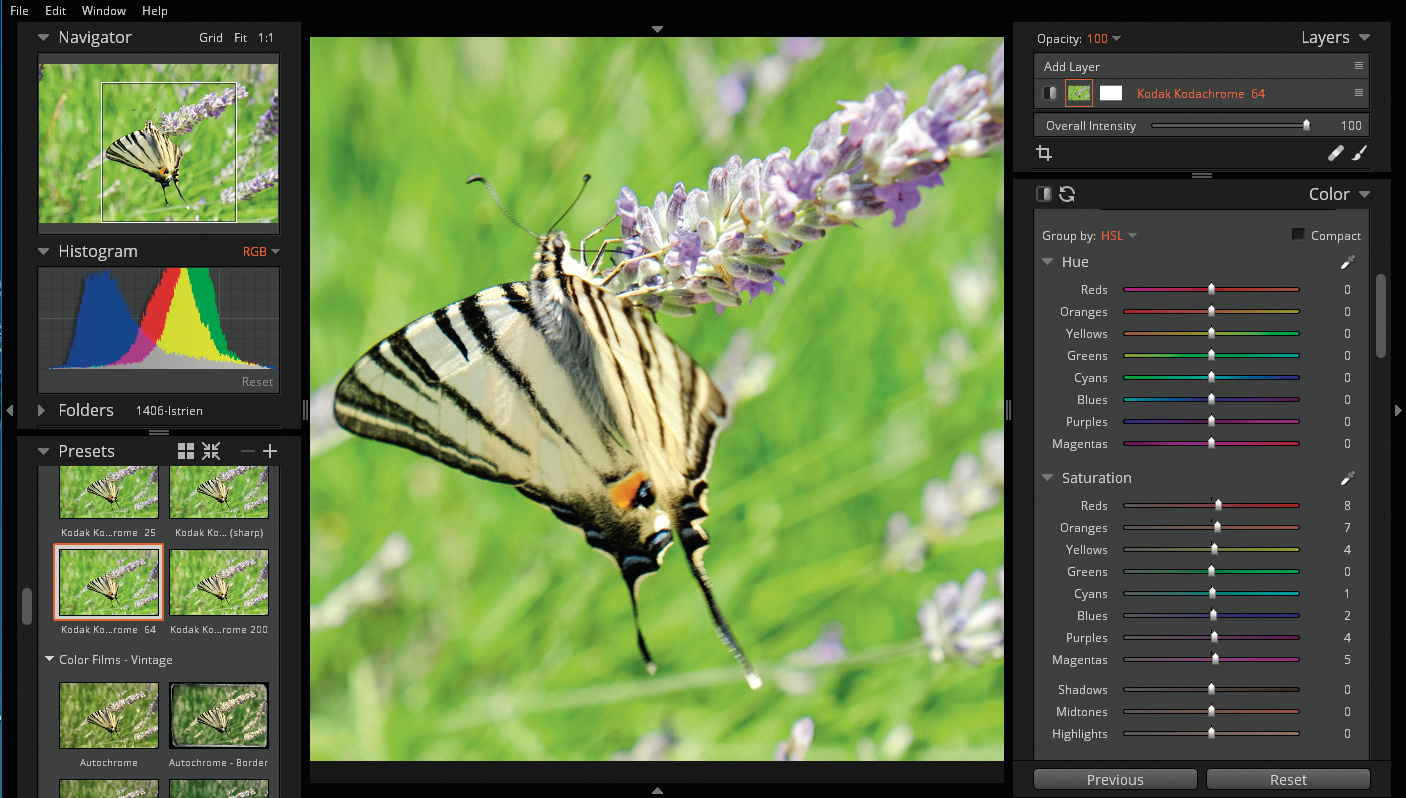Viewport: 1406px width, 798px height.
Task: Open the Histogram RGB channel dropdown
Action: (260, 251)
